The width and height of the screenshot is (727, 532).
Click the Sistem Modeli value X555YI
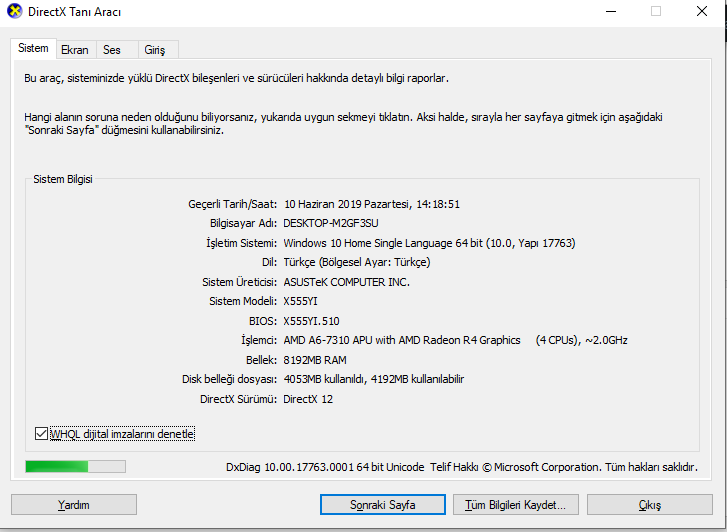(300, 301)
